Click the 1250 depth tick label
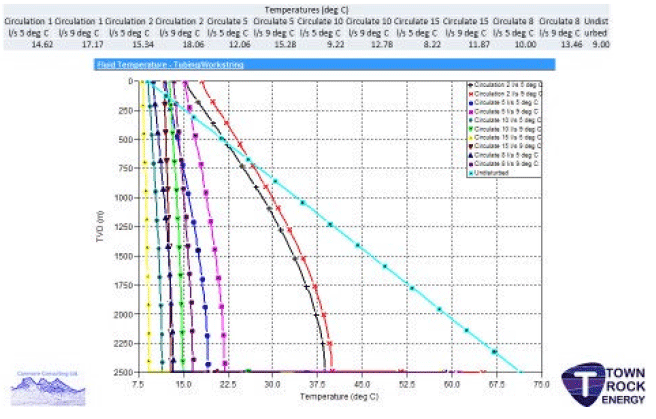 tap(123, 227)
